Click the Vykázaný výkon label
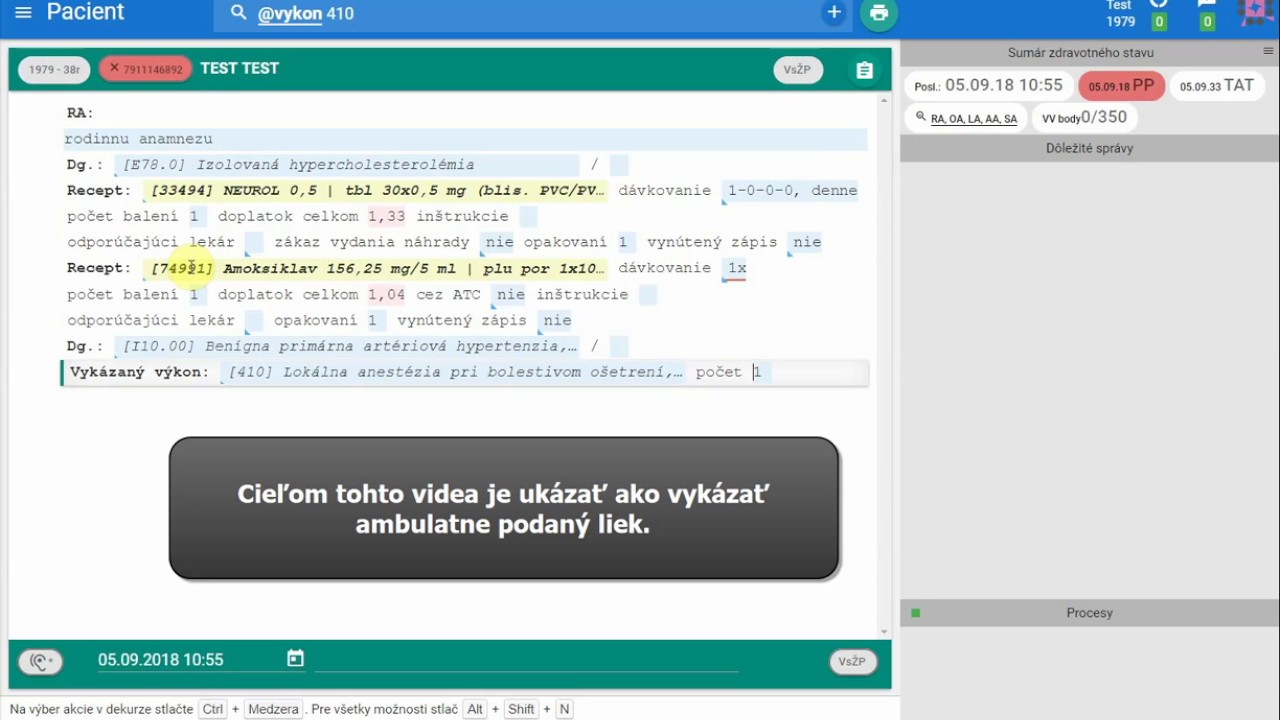1280x720 pixels. tap(139, 372)
